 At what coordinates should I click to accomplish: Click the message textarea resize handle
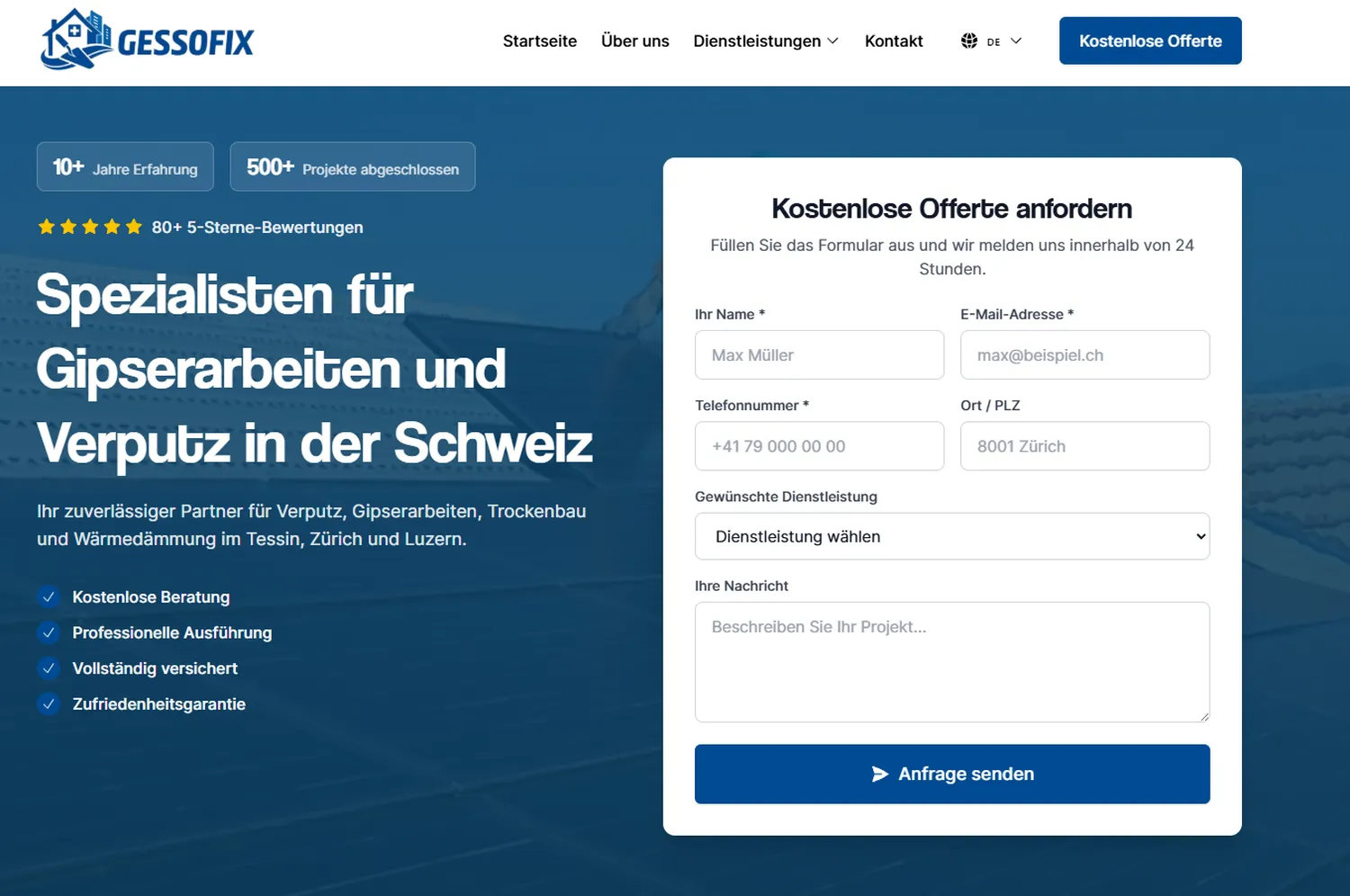(x=1204, y=716)
